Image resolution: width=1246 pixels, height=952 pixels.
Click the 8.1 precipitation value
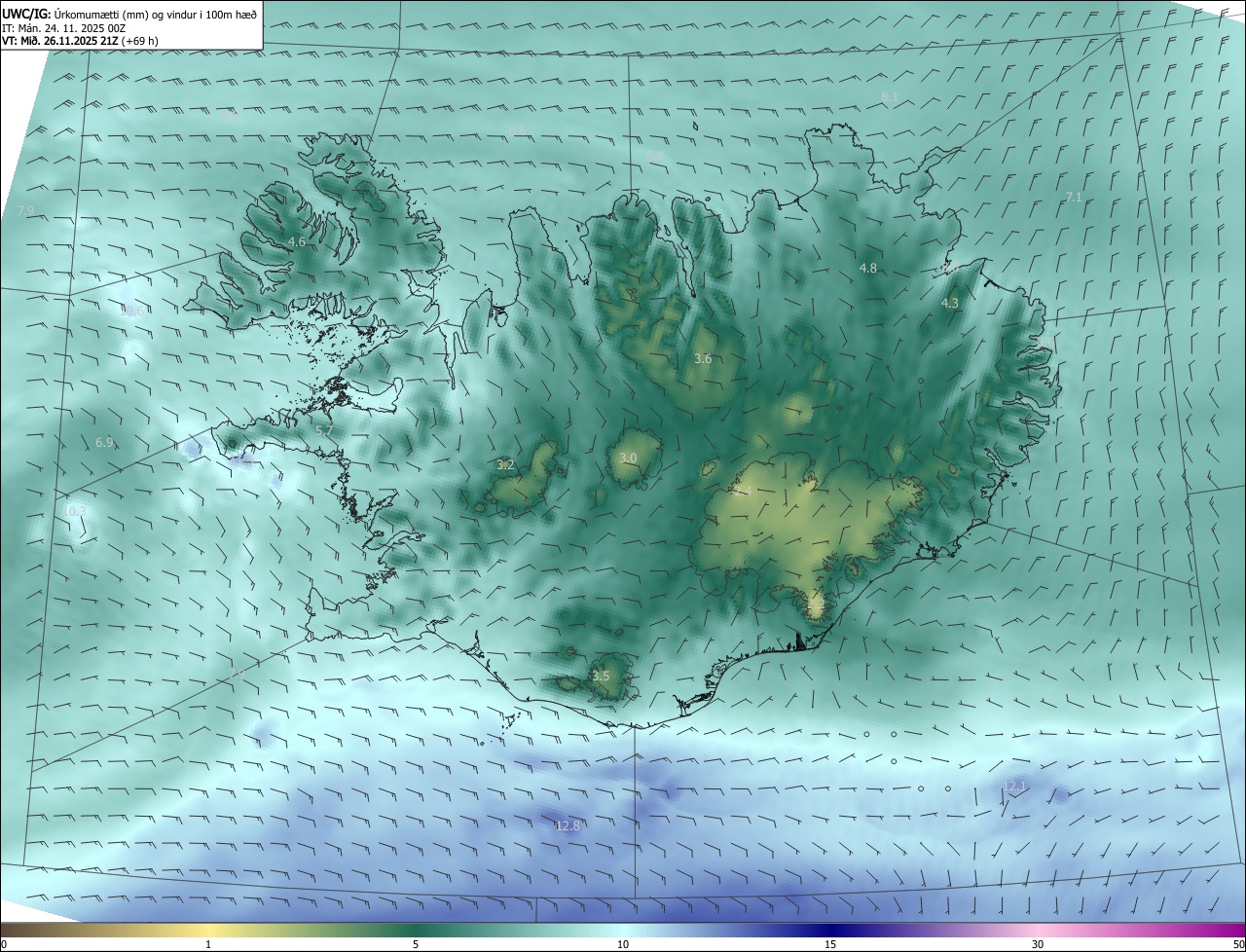pos(889,96)
